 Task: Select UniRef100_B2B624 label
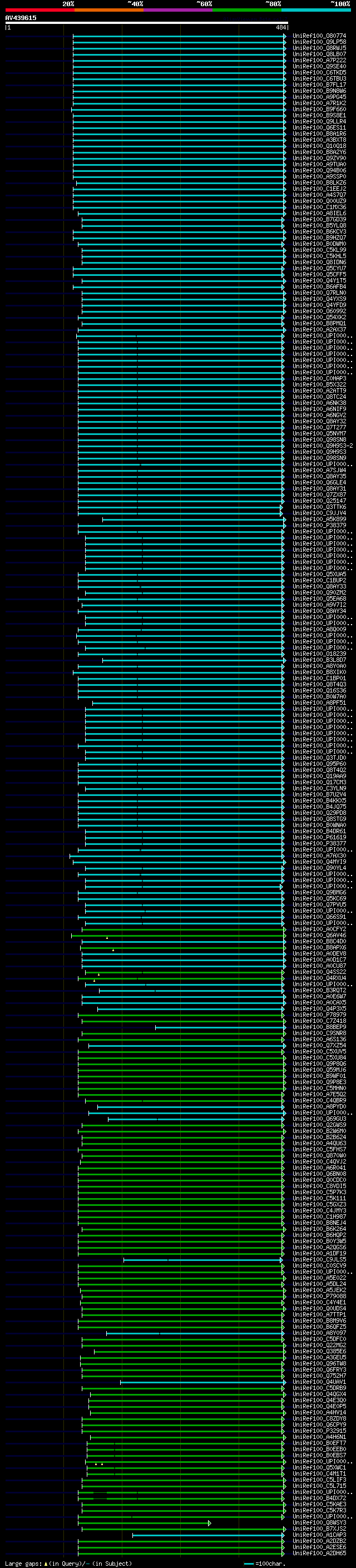pos(319,1136)
